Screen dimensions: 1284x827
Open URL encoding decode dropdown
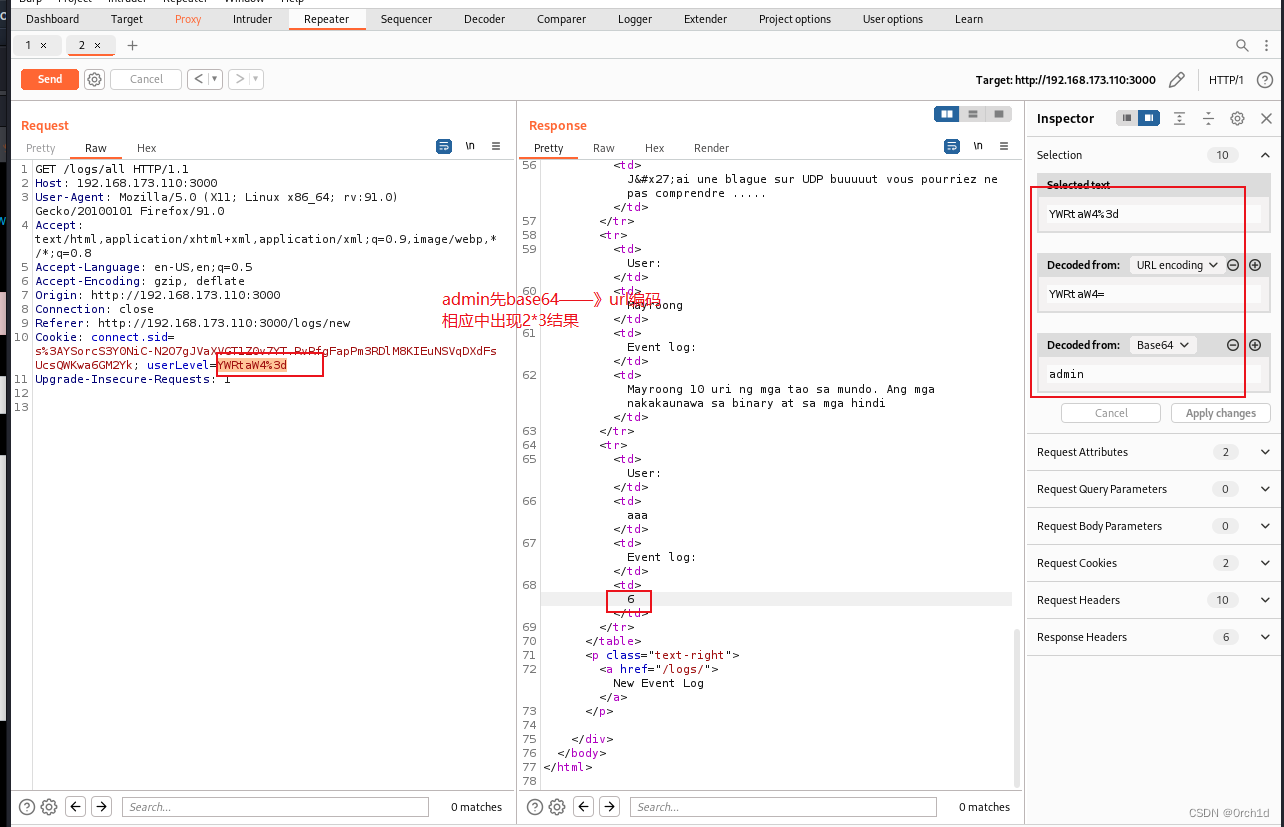1177,265
